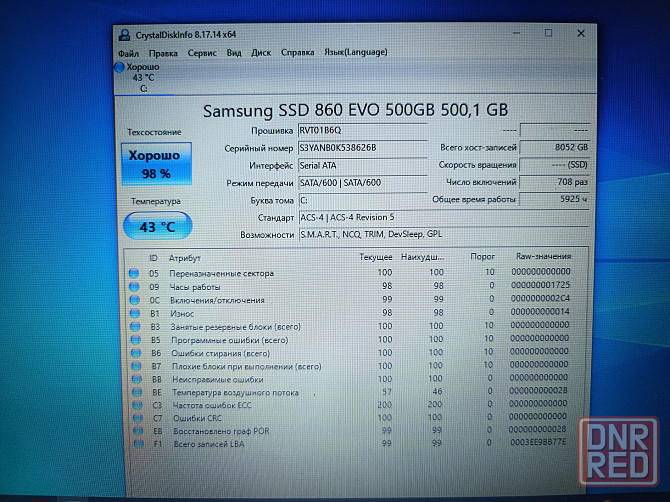Click the Возможности field with S.M.A.R.T., NCQ
670x502 pixels.
[x=444, y=235]
